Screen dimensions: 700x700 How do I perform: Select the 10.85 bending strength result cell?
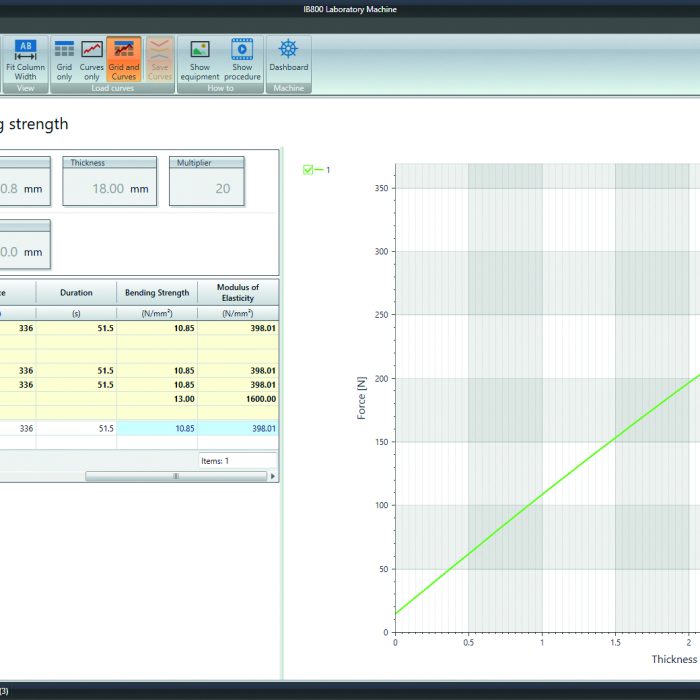click(157, 428)
